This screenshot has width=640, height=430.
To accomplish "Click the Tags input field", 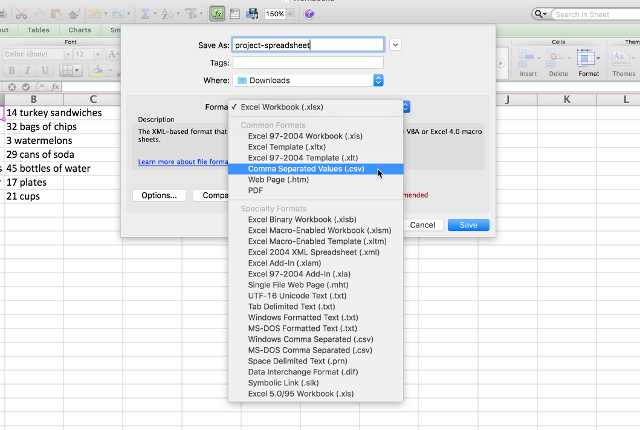I will 308,63.
